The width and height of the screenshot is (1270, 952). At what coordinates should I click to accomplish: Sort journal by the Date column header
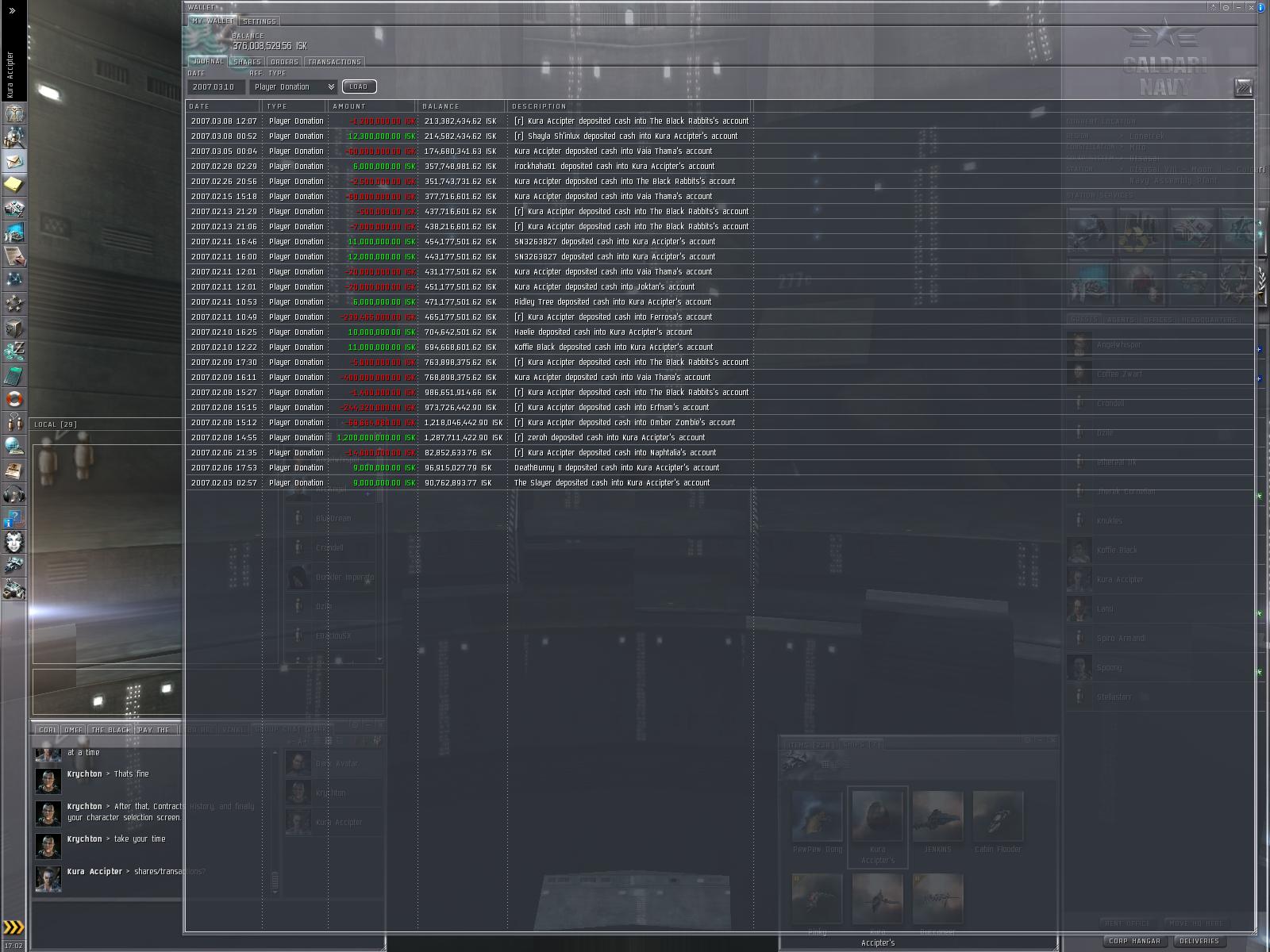tap(223, 106)
